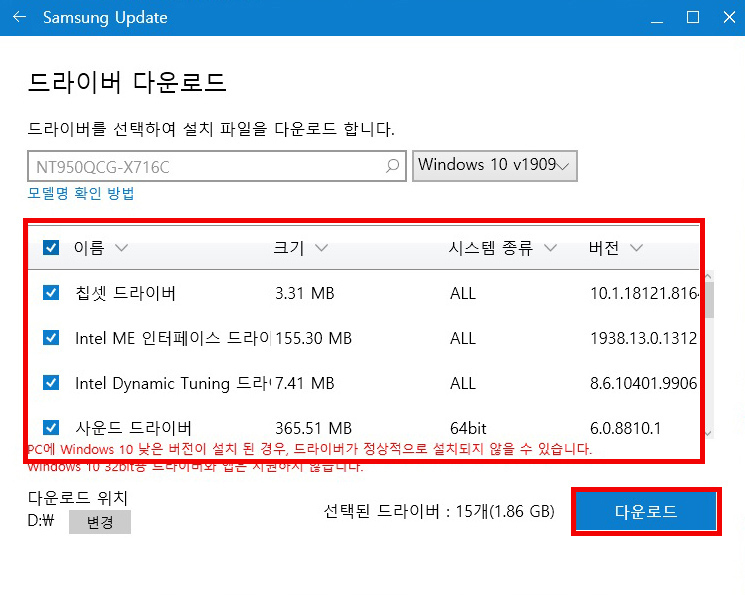Image resolution: width=745 pixels, height=595 pixels.
Task: Go back using the arrow icon
Action: [19, 17]
